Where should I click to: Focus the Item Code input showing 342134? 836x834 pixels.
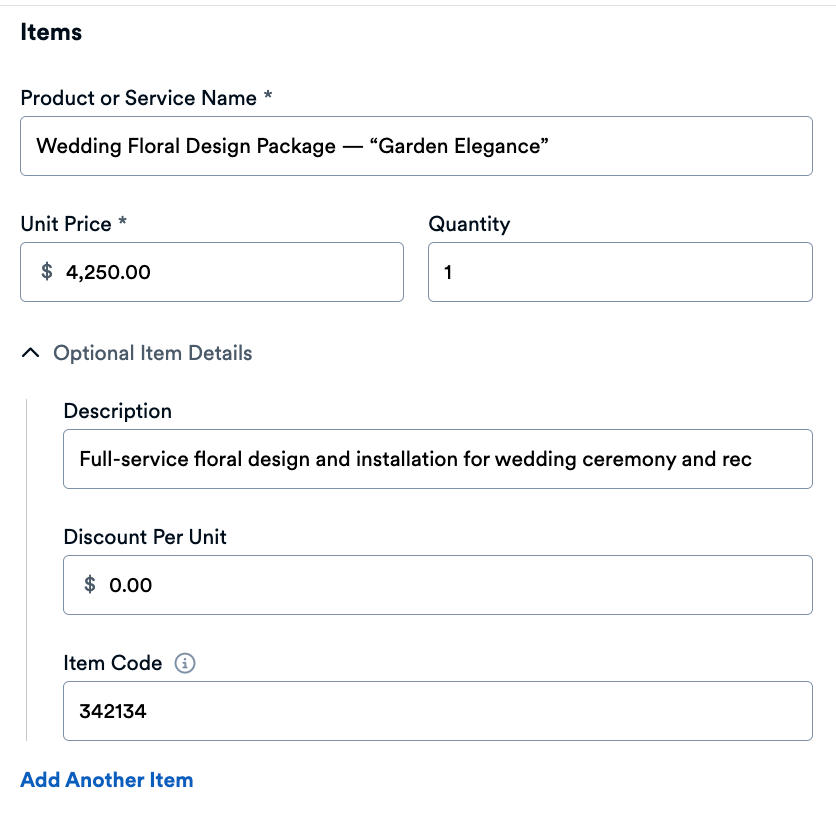[x=437, y=711]
